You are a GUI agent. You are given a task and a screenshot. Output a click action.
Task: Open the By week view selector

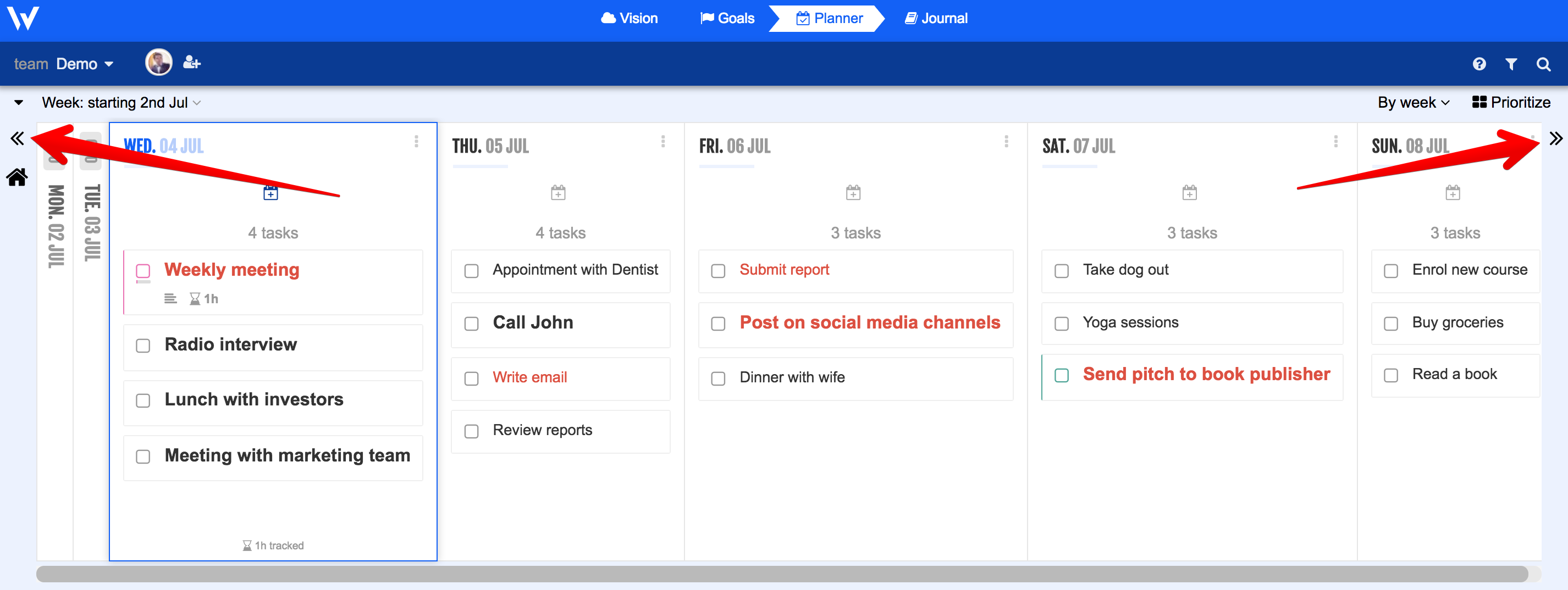tap(1414, 102)
